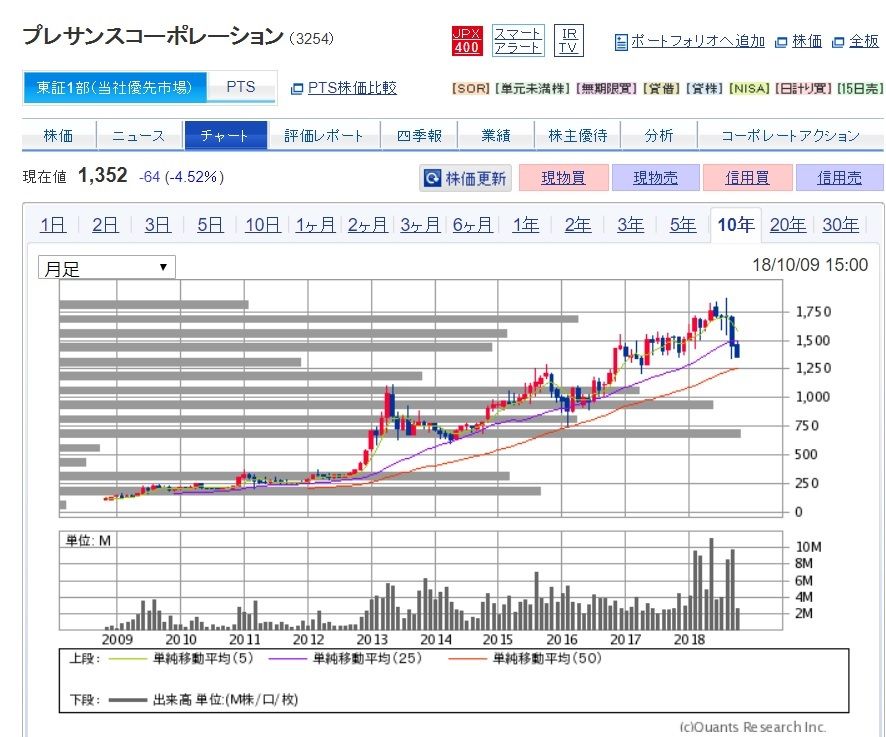Select the 3ヶ月 chart range
Screen dimensions: 886x737
[x=420, y=225]
